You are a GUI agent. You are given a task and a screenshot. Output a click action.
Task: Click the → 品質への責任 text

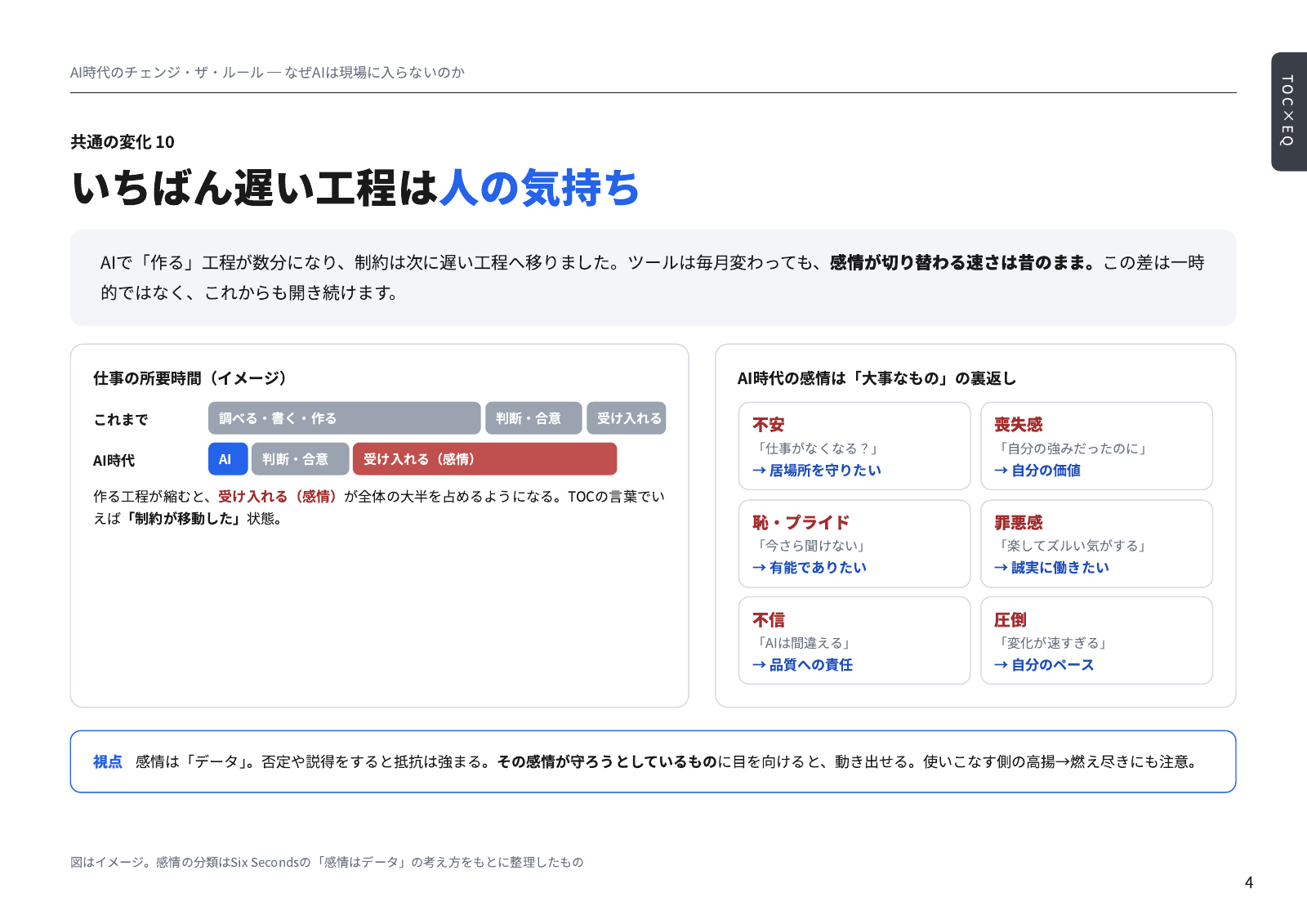point(803,665)
